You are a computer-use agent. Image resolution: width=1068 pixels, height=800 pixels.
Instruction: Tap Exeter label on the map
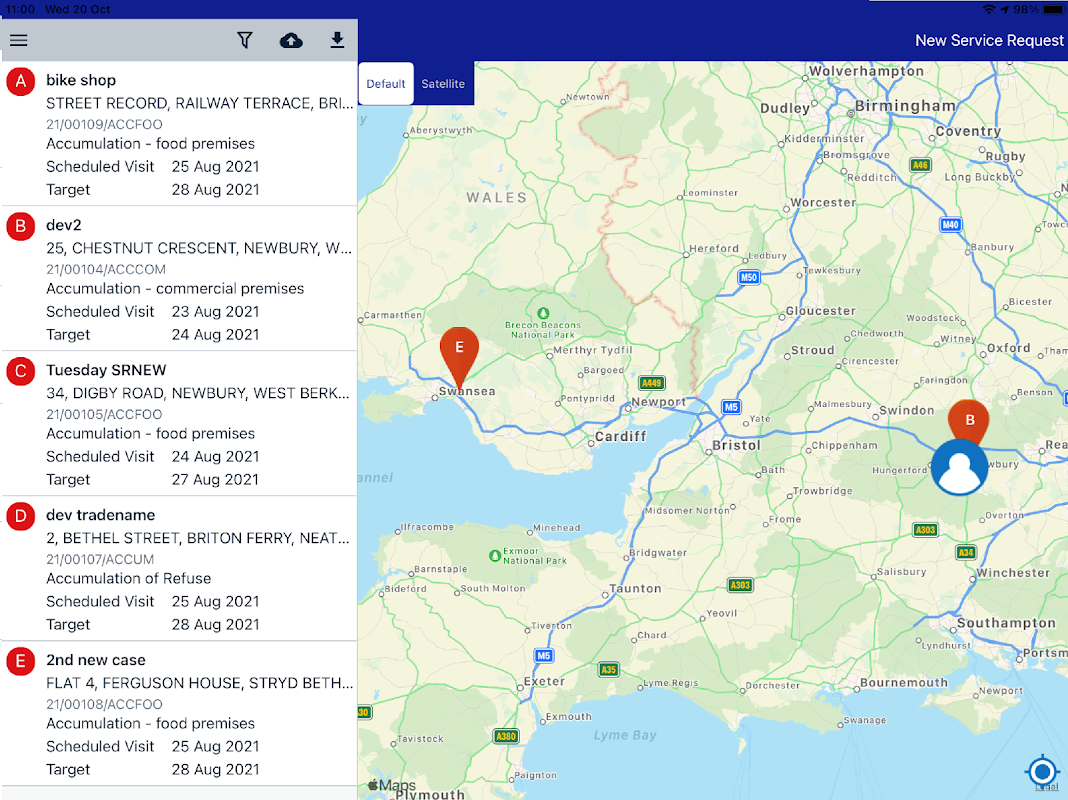pos(544,682)
